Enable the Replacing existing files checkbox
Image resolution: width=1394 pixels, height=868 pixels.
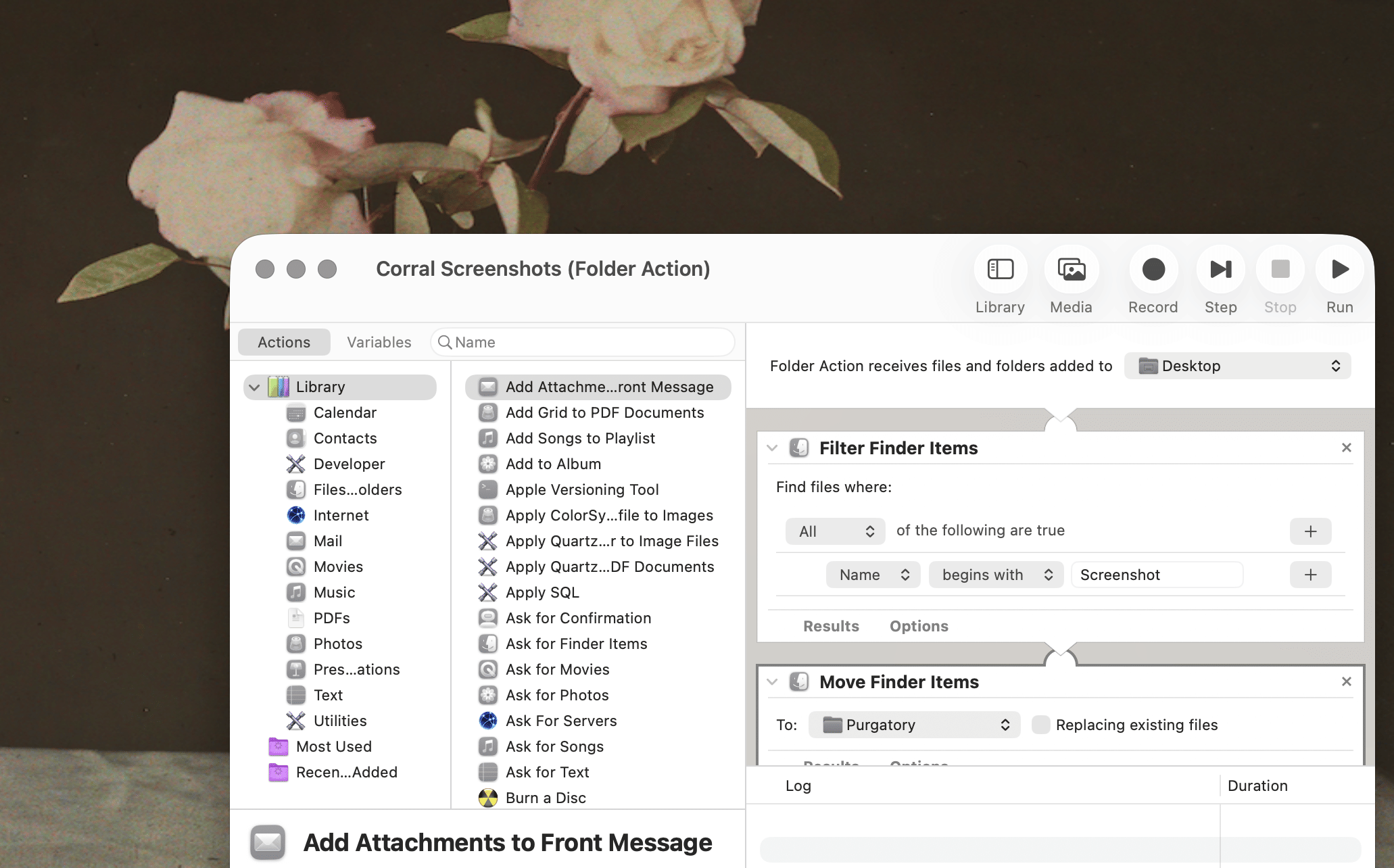point(1041,725)
